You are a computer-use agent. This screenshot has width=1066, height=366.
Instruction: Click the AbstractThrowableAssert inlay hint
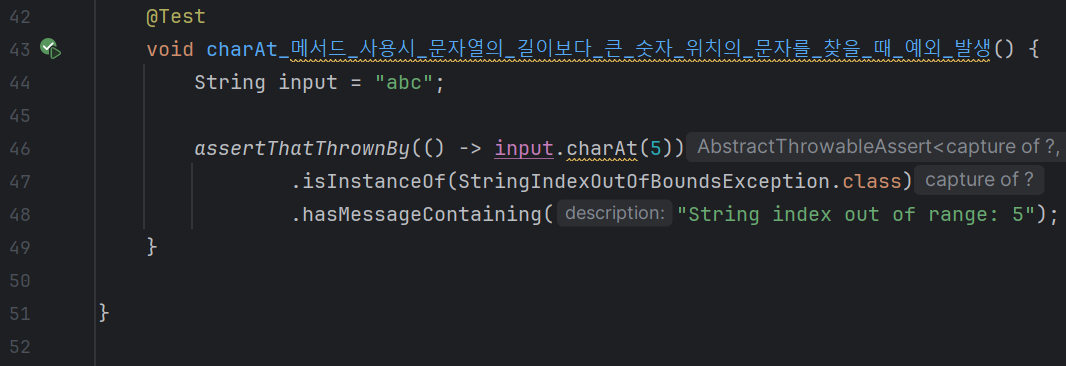(876, 148)
